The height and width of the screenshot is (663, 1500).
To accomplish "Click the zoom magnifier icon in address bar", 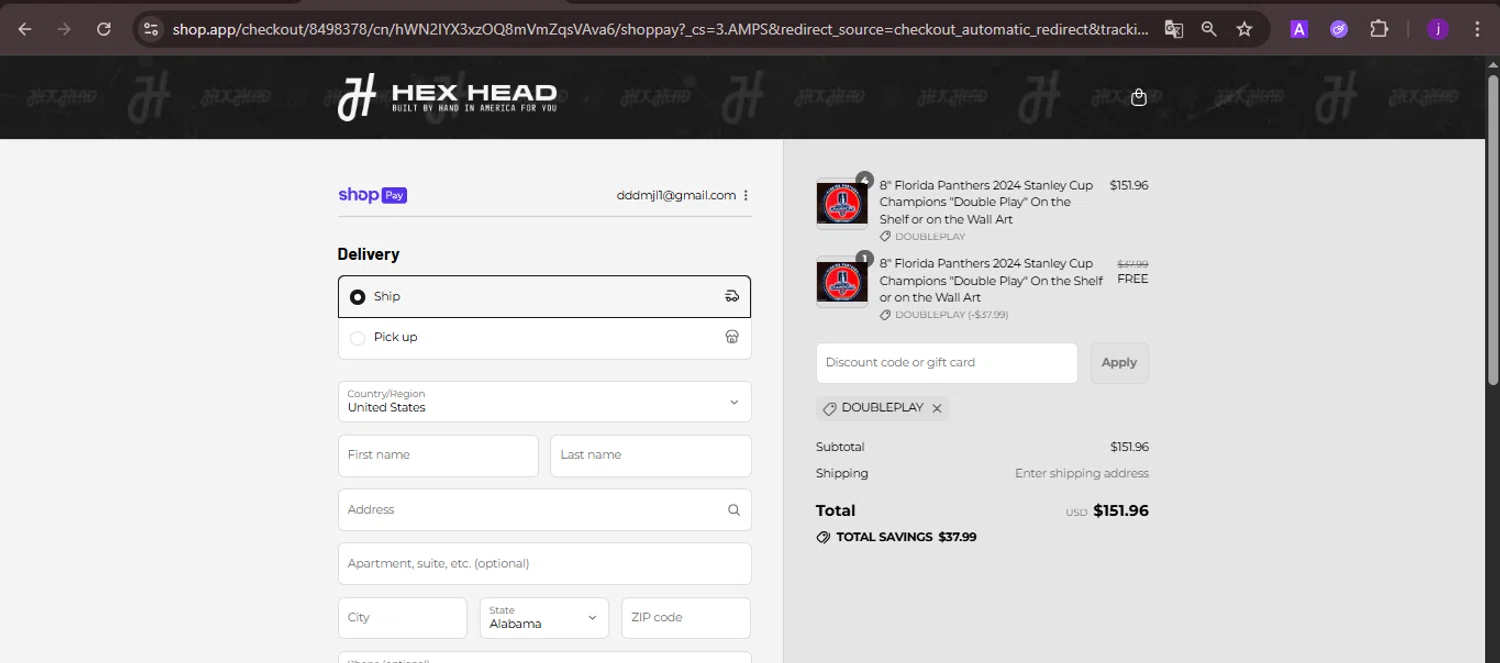I will (x=1209, y=29).
